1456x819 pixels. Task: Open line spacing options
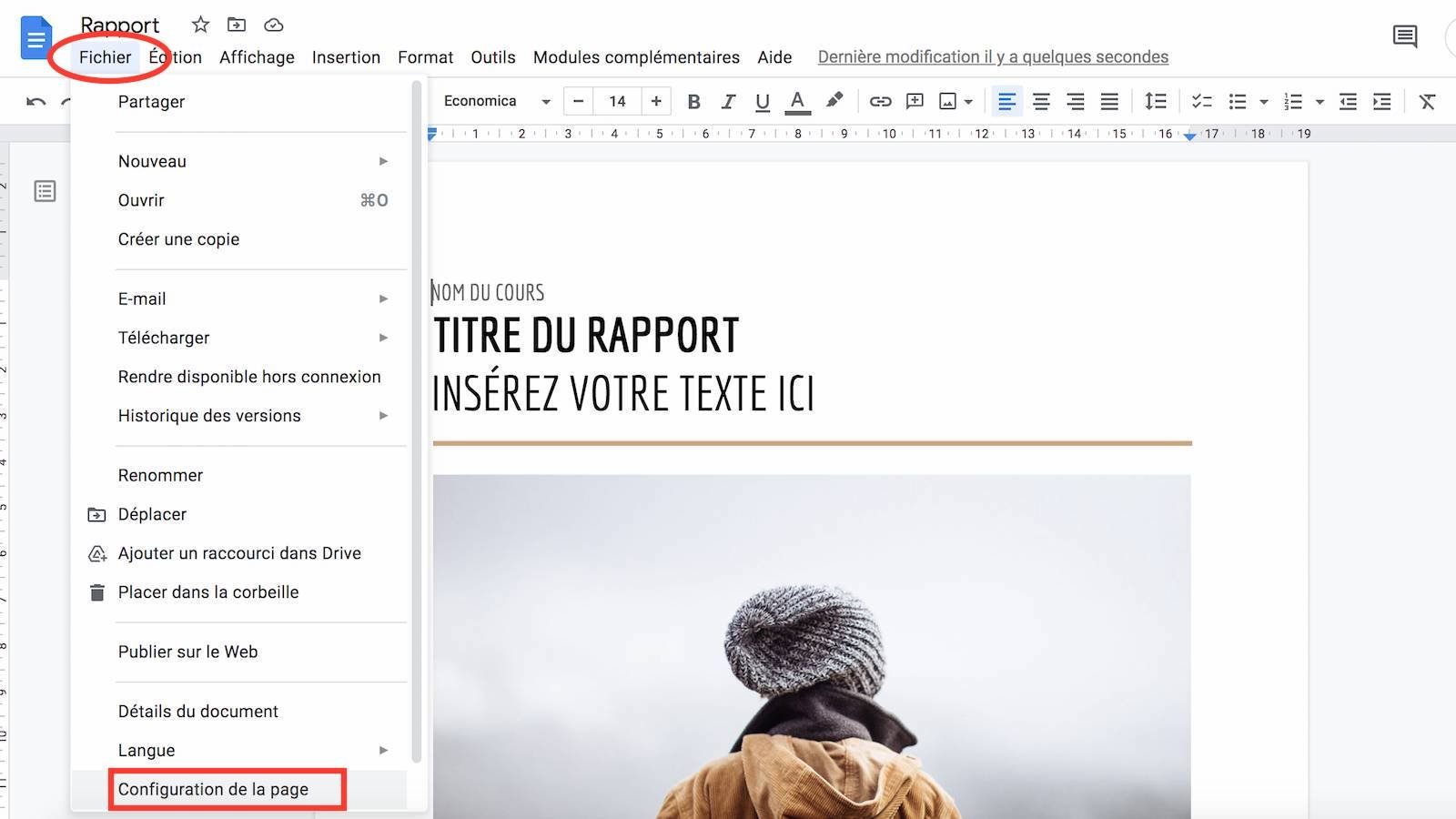click(1156, 101)
